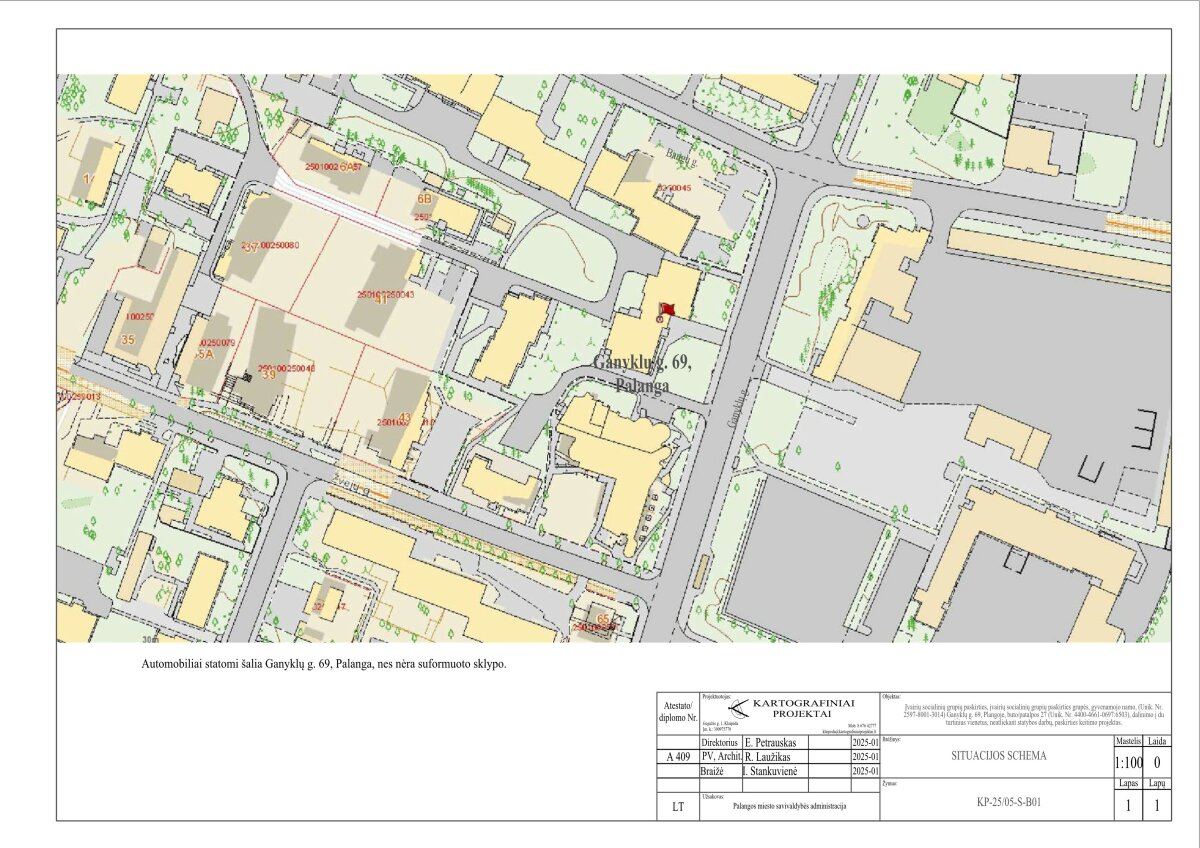1200x848 pixels.
Task: Select building number 35 on map
Action: 127,340
